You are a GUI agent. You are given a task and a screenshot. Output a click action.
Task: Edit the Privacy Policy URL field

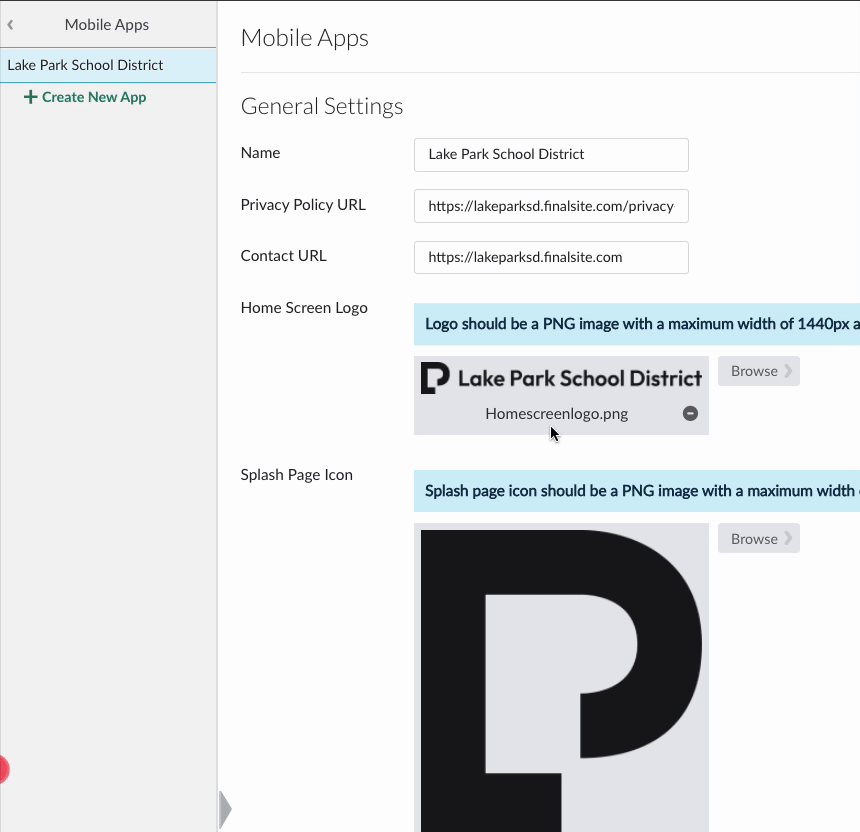(551, 206)
